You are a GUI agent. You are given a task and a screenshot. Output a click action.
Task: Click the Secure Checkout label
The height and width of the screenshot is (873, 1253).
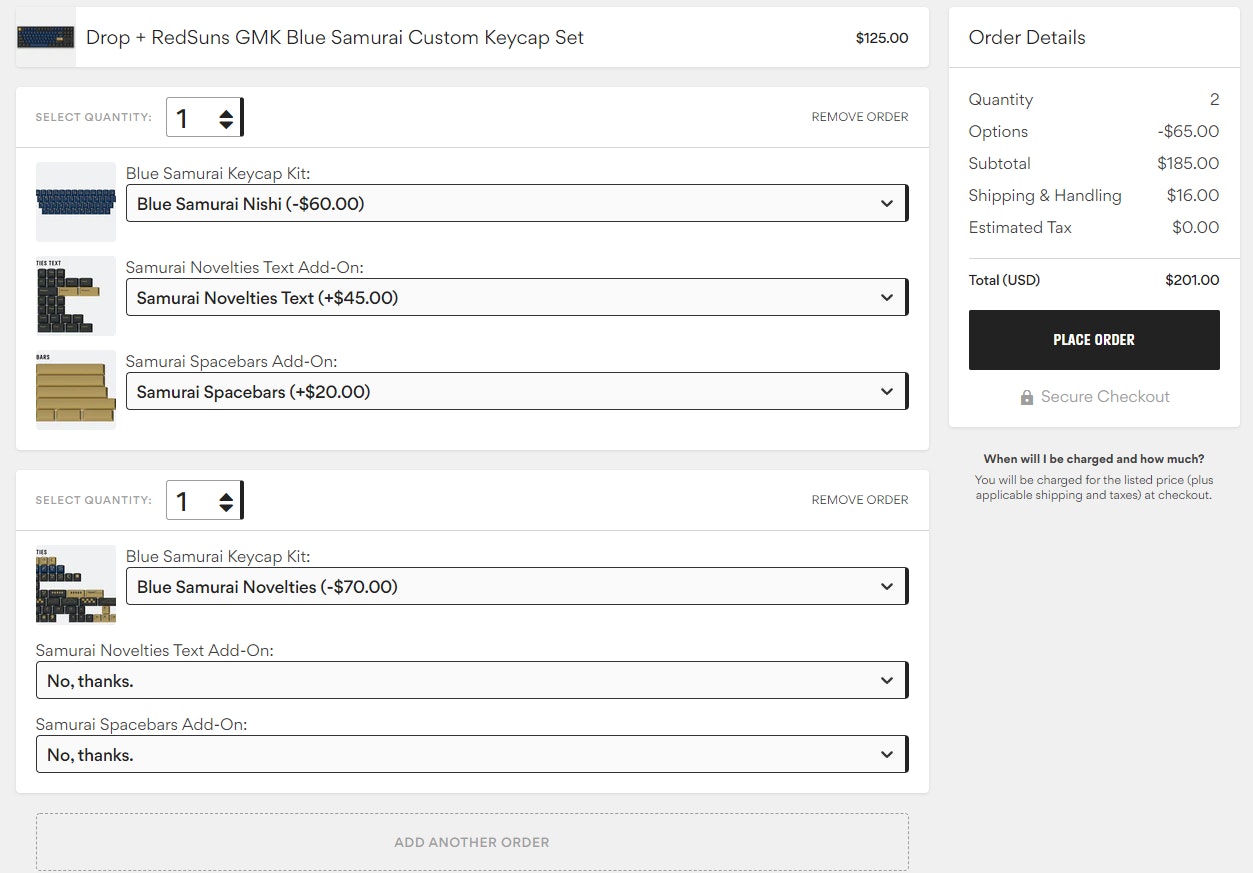(x=1104, y=397)
